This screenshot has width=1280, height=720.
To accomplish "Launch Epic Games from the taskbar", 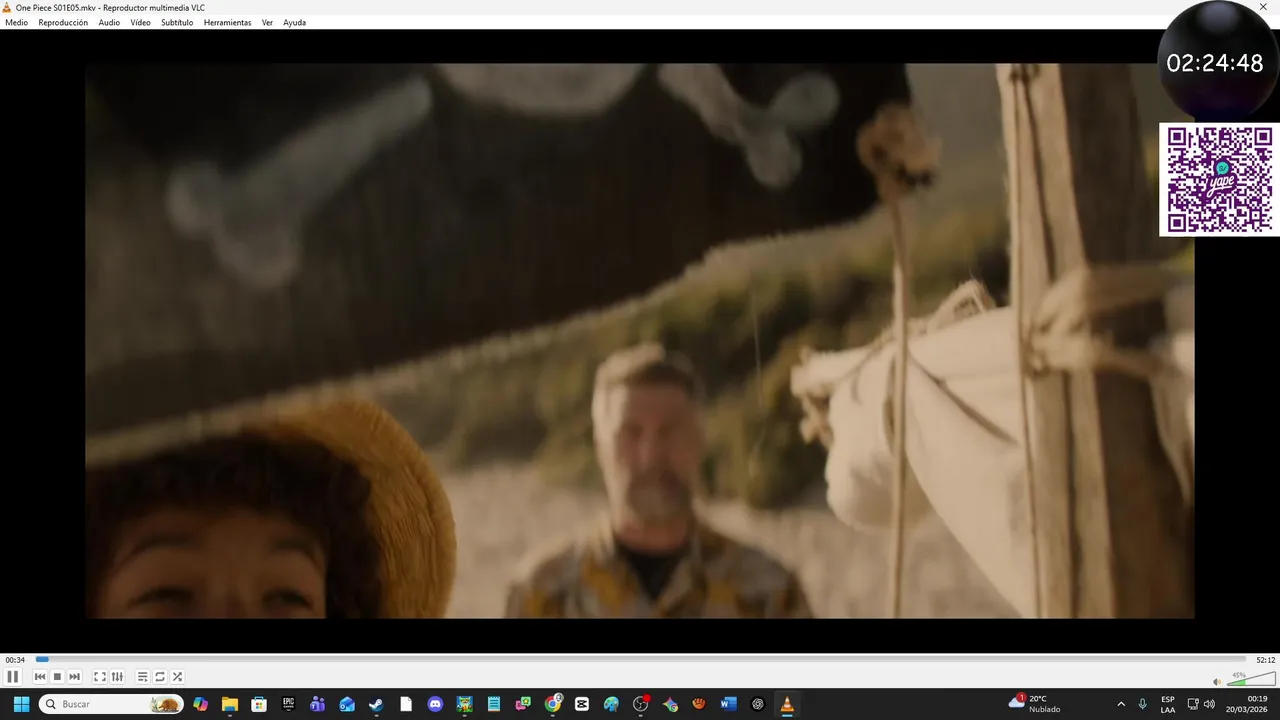I will (x=288, y=704).
